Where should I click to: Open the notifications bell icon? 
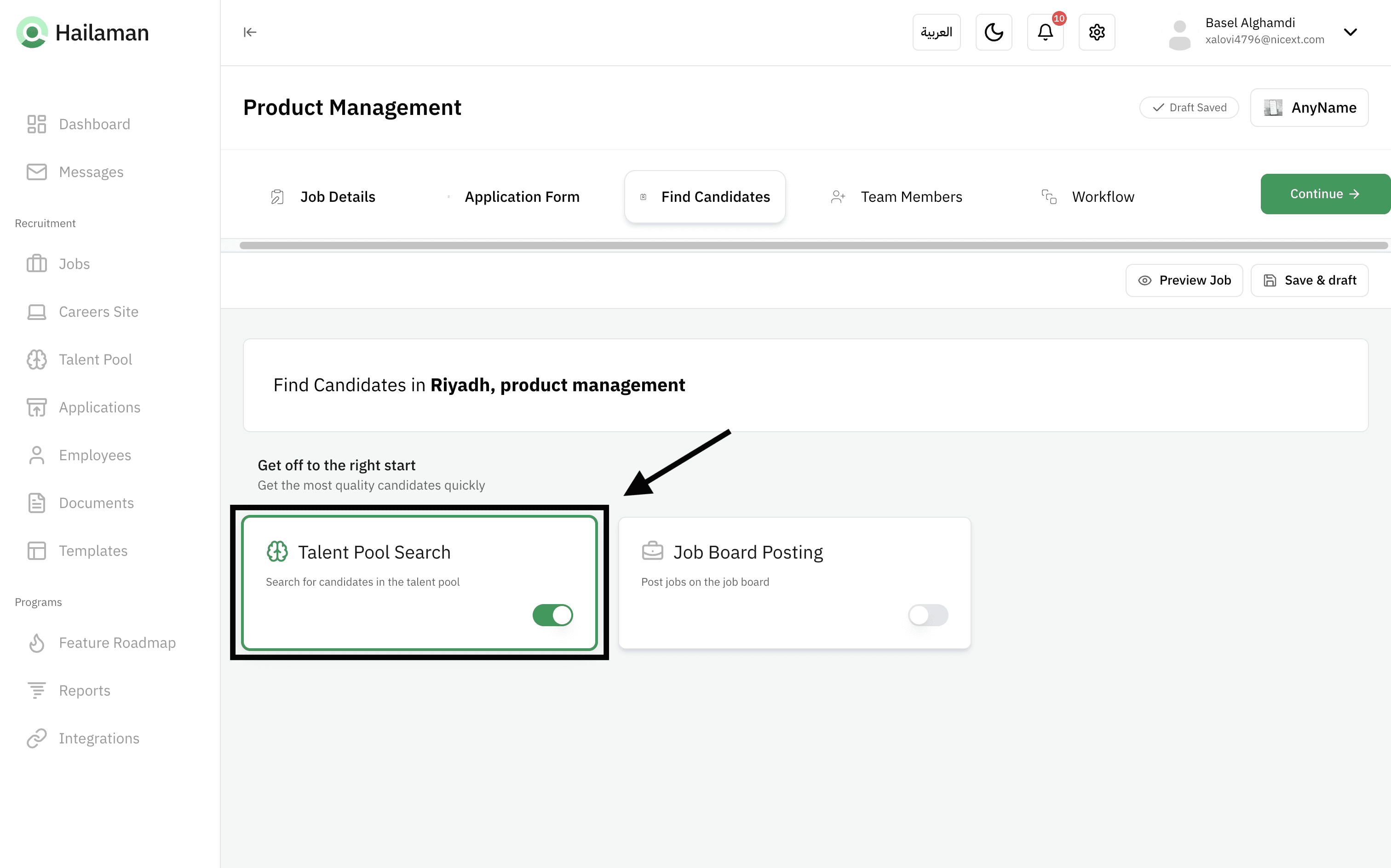coord(1045,32)
